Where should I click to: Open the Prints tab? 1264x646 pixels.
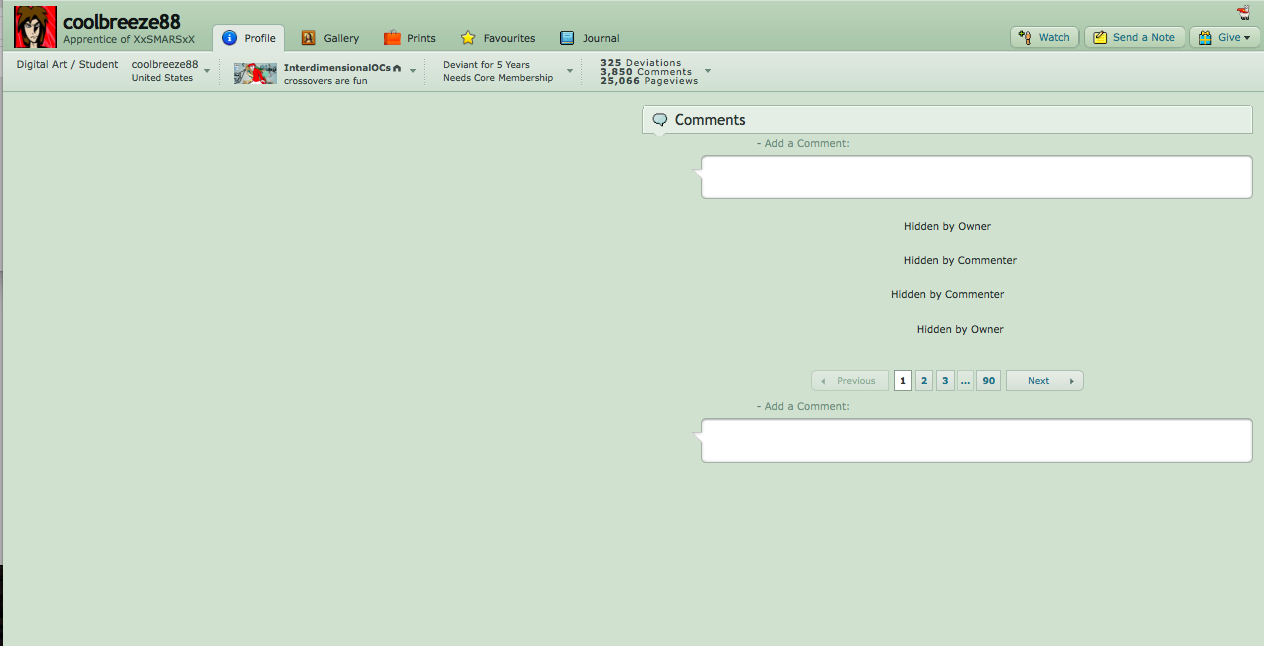[x=410, y=38]
